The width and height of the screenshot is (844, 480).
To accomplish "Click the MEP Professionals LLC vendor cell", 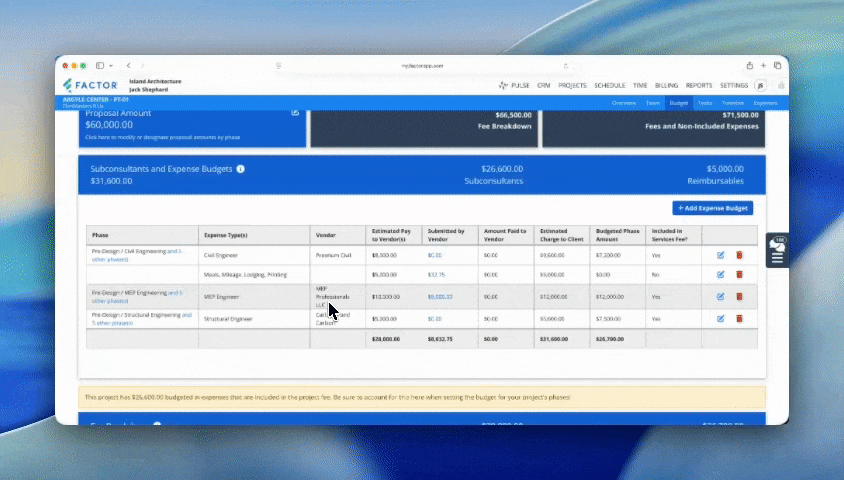I will [337, 297].
